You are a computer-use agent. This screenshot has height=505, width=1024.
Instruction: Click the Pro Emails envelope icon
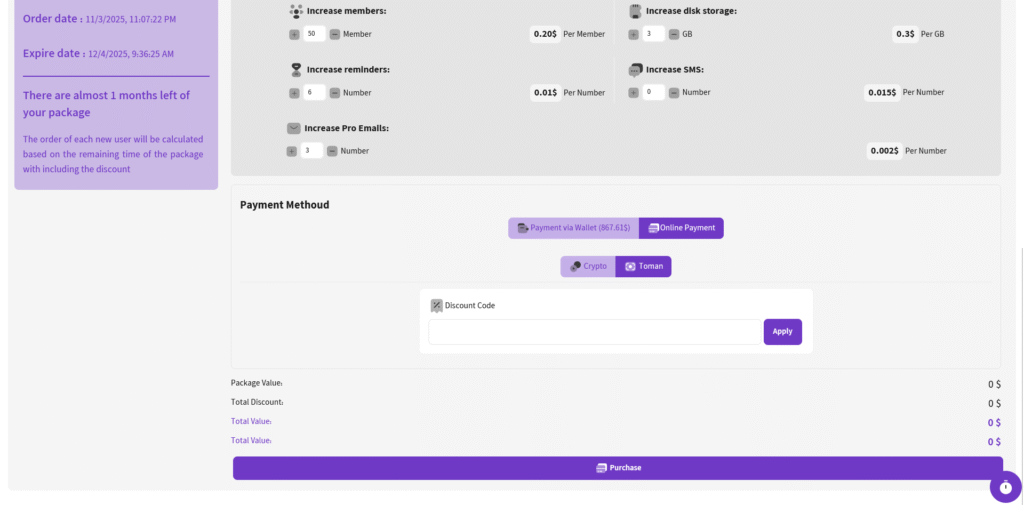[x=294, y=128]
